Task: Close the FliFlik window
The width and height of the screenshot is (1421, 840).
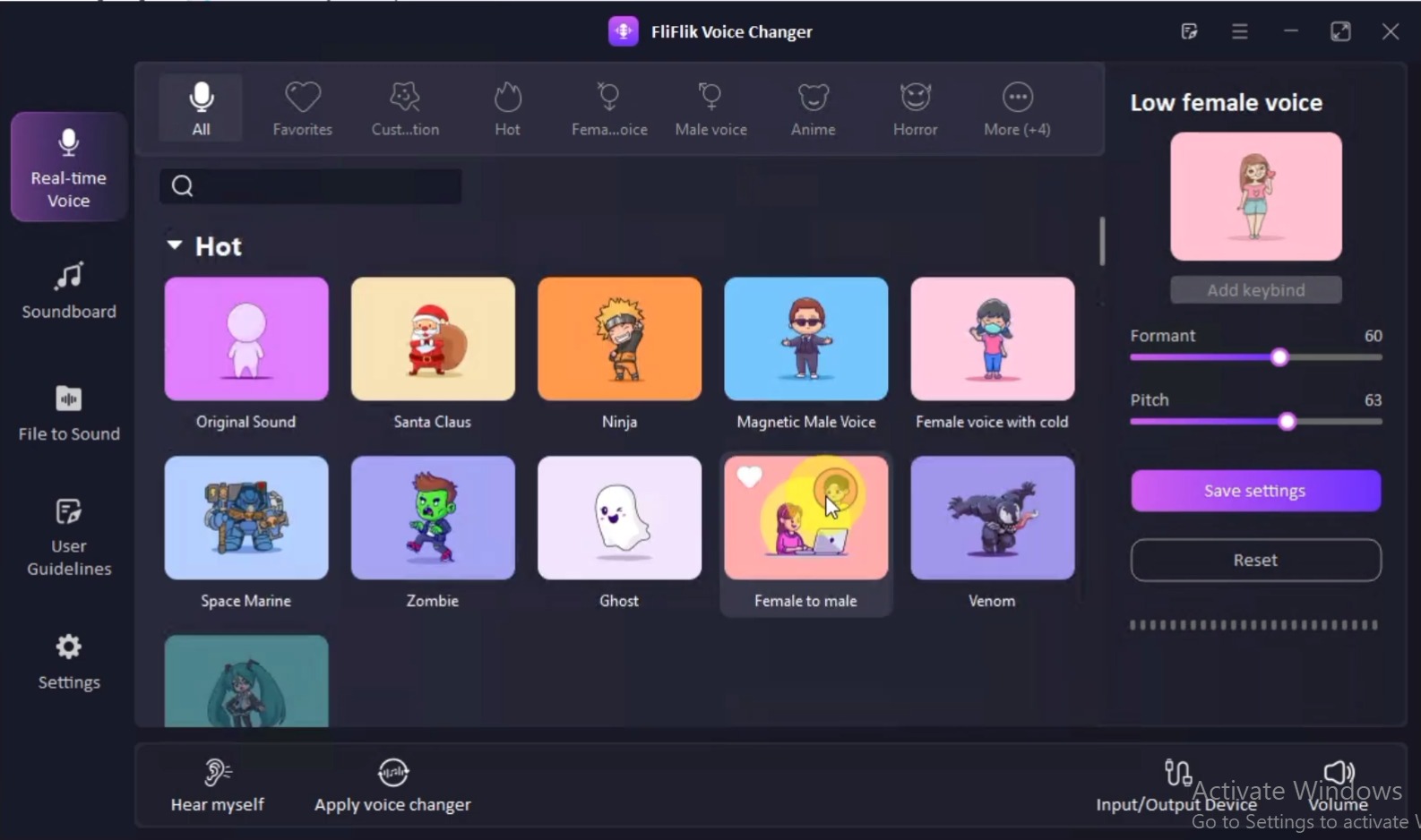Action: point(1391,31)
